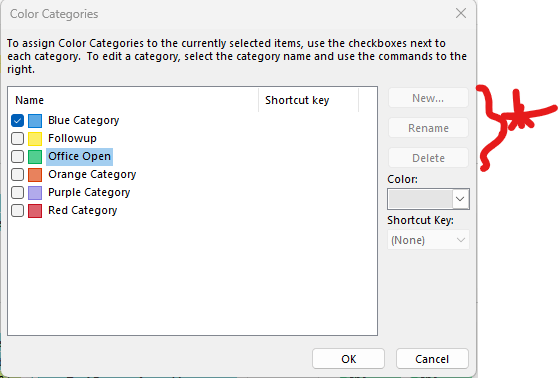Screen dimensions: 559x378
Task: Click the blue color swatch icon
Action: coord(35,121)
